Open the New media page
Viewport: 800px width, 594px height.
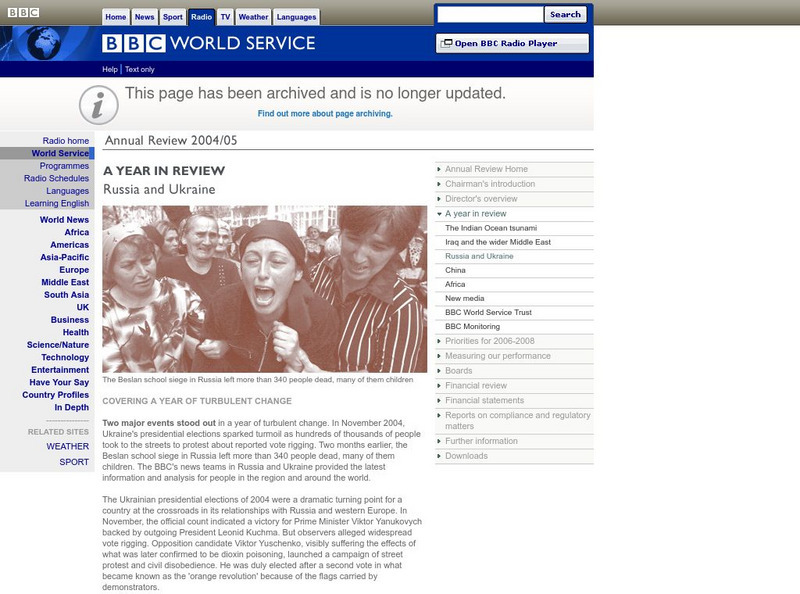(x=465, y=298)
